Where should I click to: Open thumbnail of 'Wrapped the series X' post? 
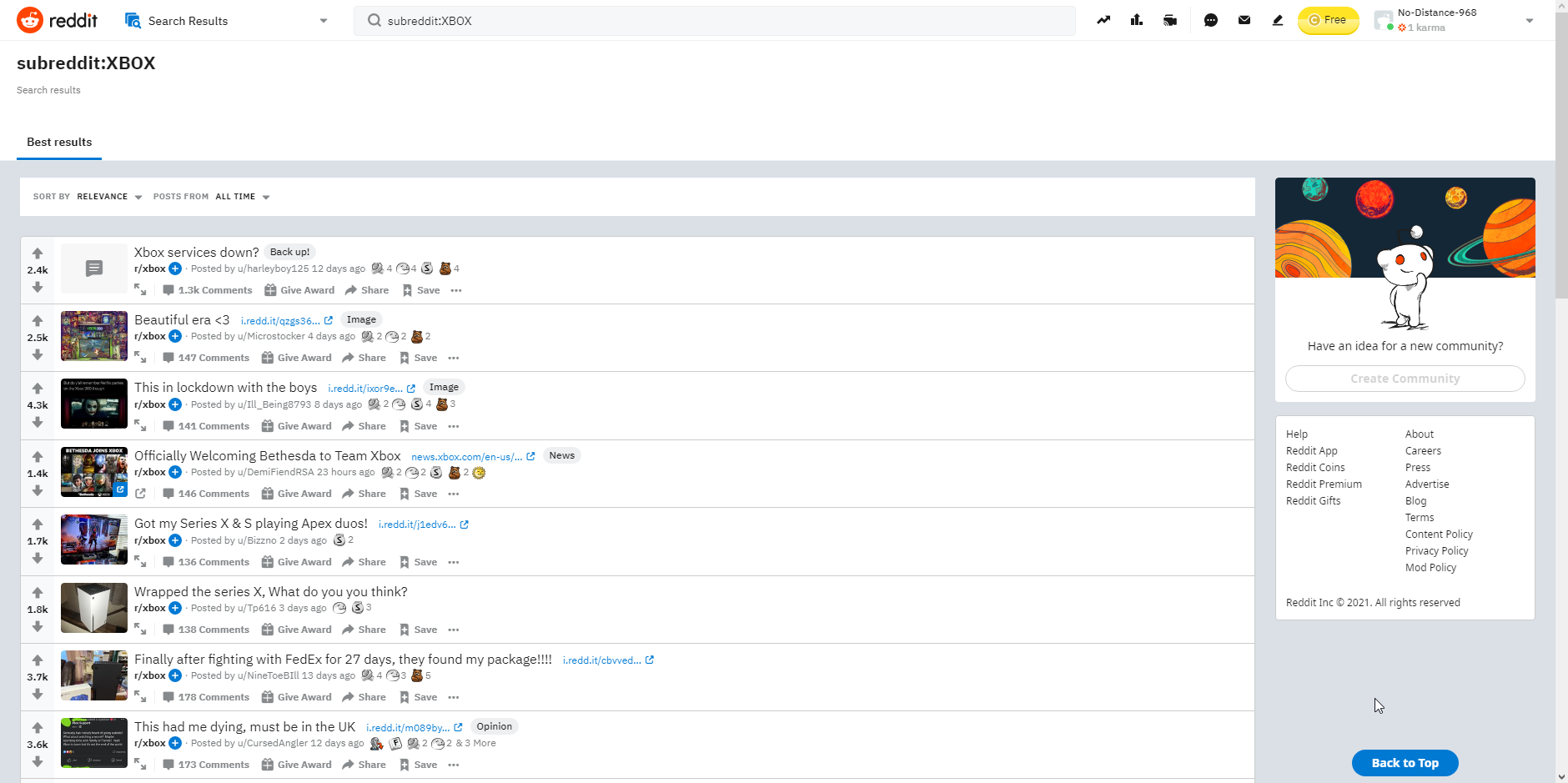point(94,608)
